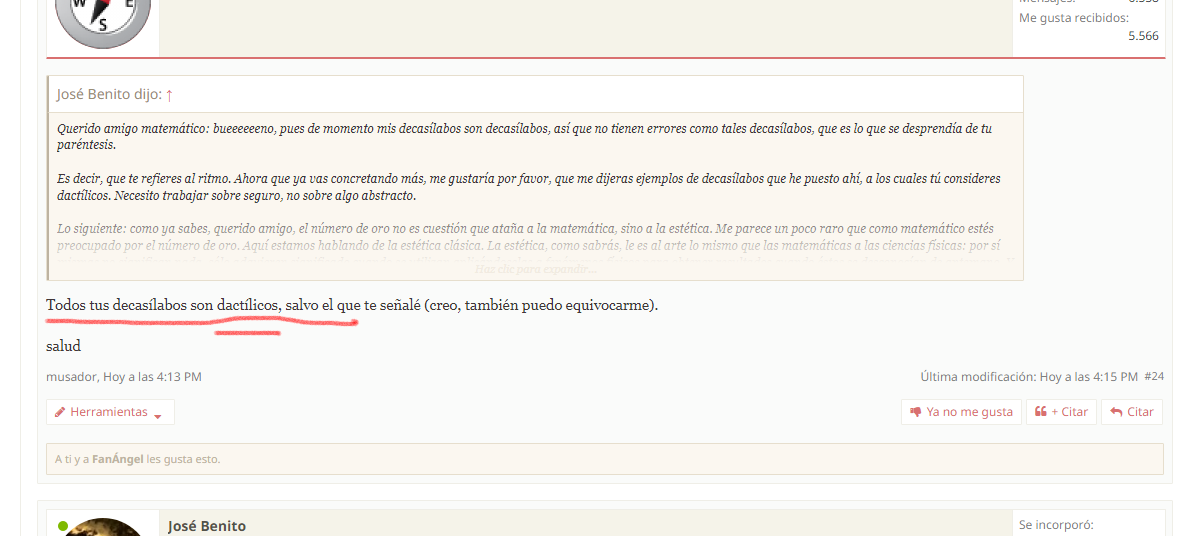The image size is (1188, 536).
Task: Click the + Citar multi-quote button
Action: [1061, 412]
